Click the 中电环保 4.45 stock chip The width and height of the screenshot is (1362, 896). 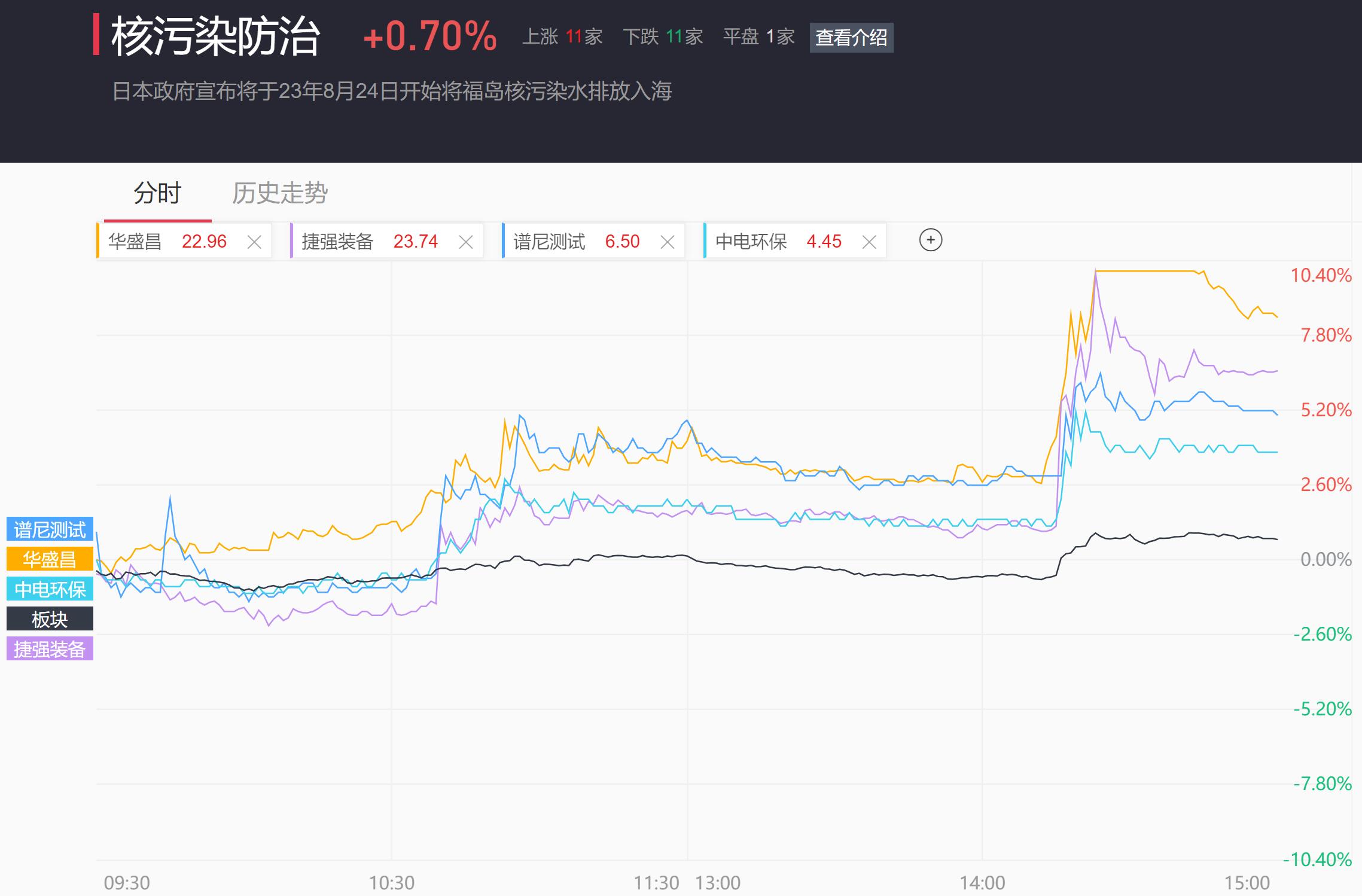pyautogui.click(x=795, y=241)
